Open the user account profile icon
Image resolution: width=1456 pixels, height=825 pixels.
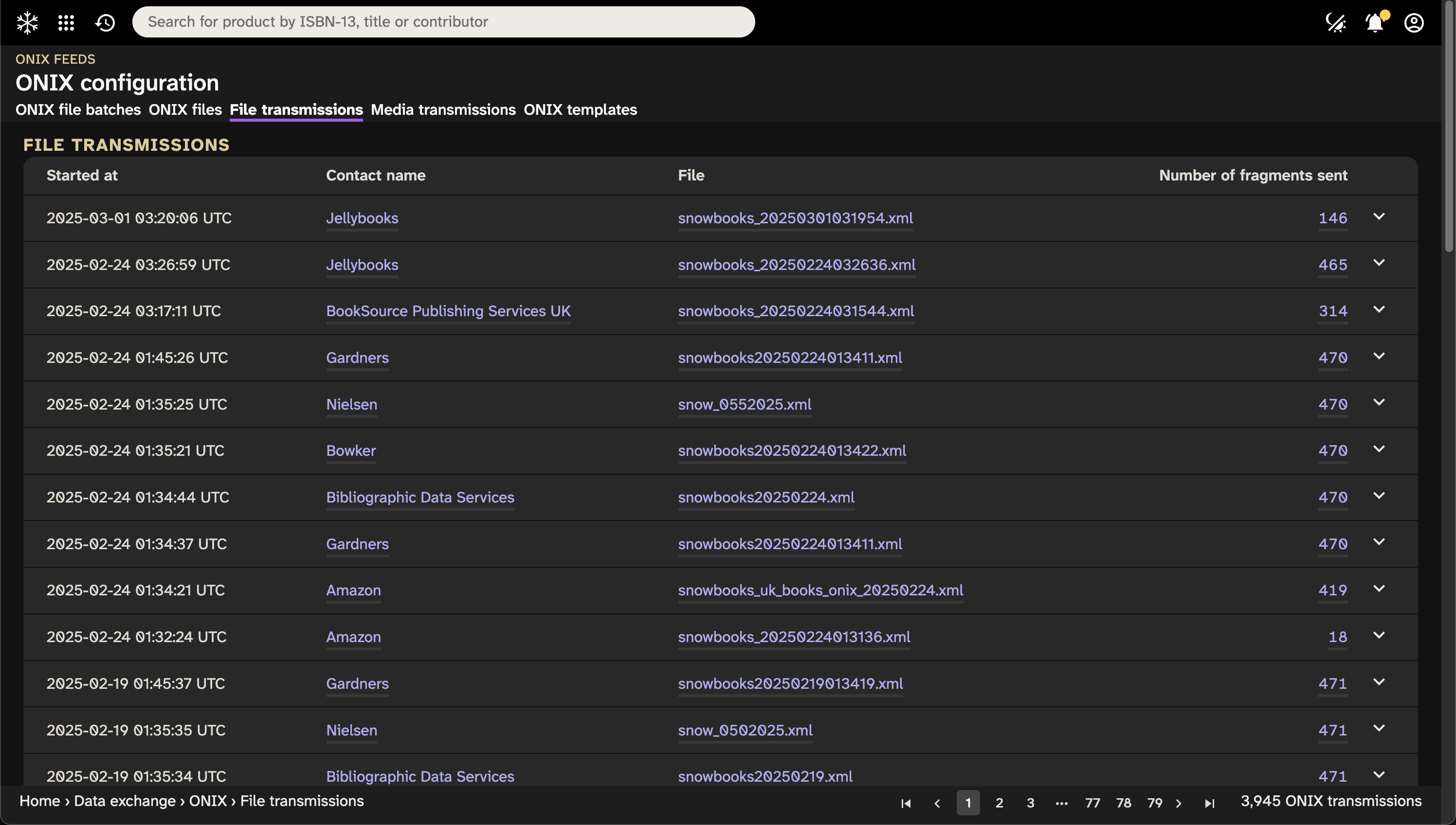1414,23
